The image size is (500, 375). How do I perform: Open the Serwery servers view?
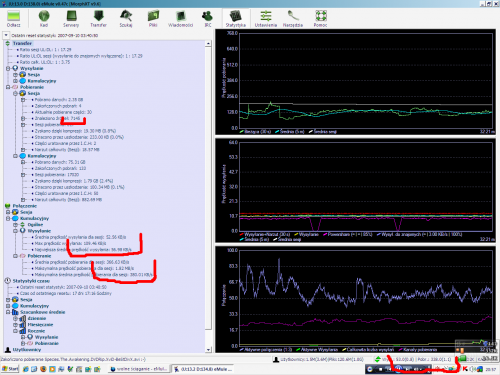tap(71, 18)
